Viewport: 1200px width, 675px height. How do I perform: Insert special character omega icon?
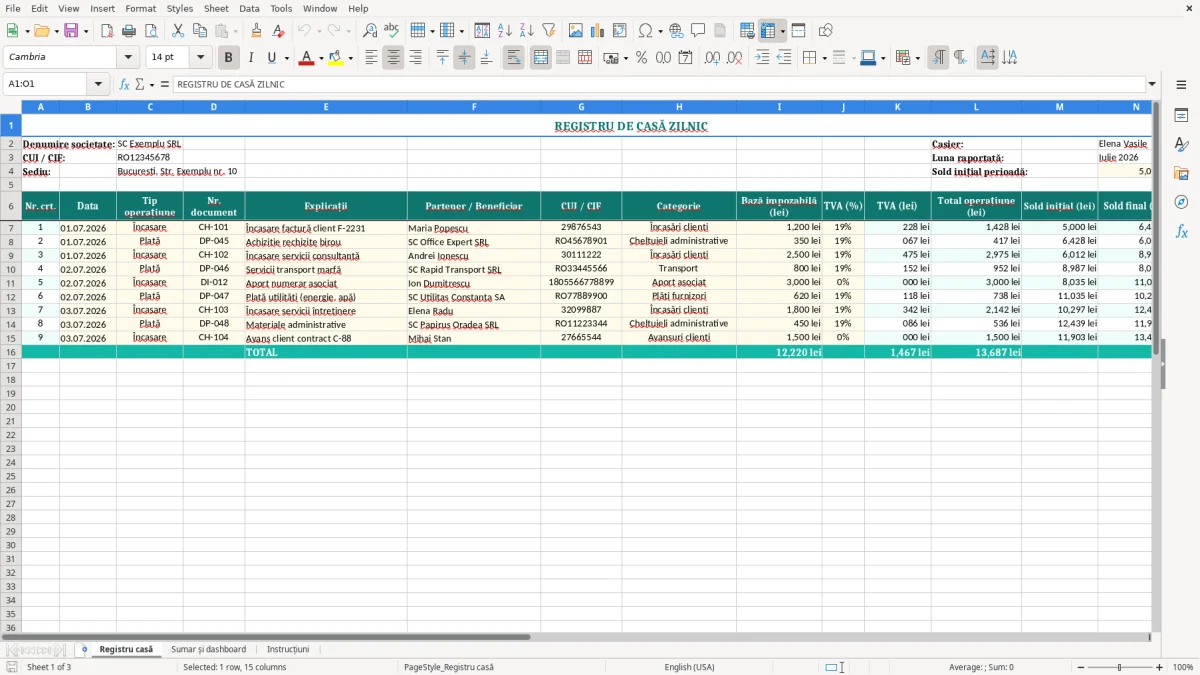[x=645, y=31]
